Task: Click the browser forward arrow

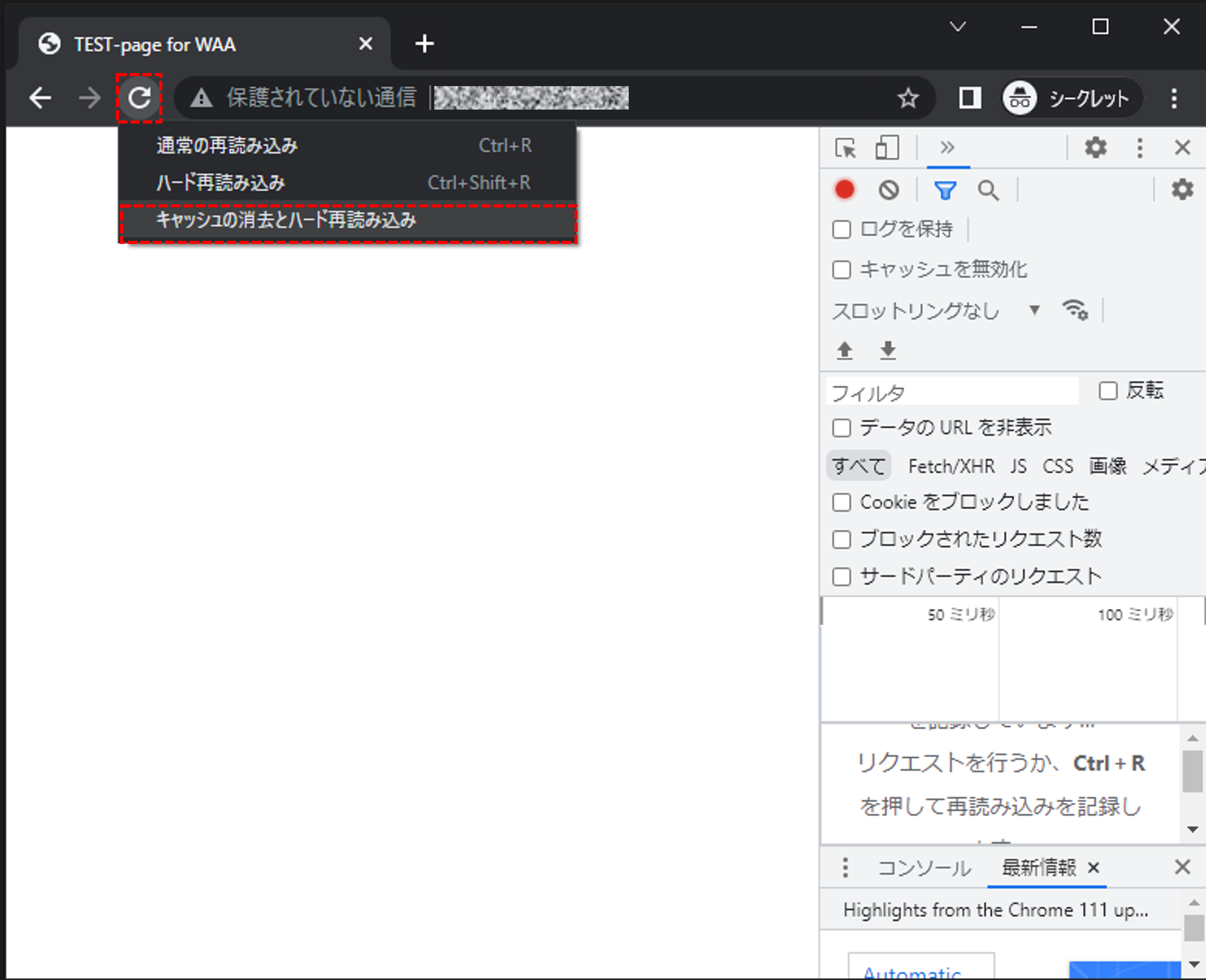Action: click(89, 98)
